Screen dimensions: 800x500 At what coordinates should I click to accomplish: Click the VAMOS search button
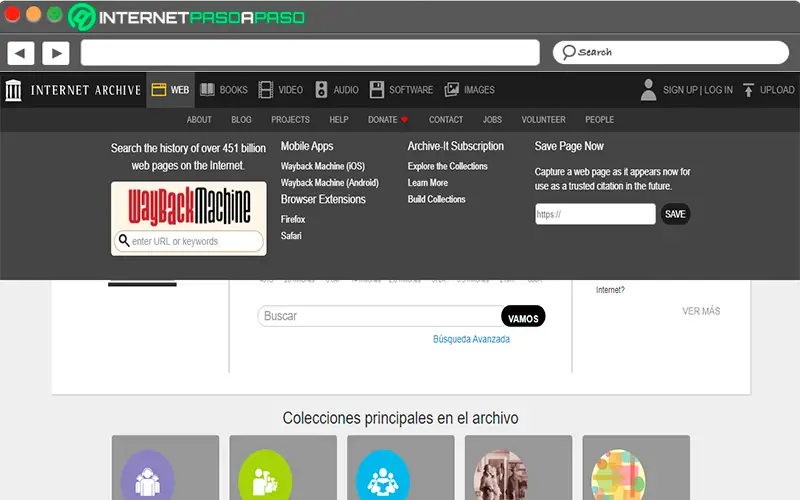click(x=523, y=316)
